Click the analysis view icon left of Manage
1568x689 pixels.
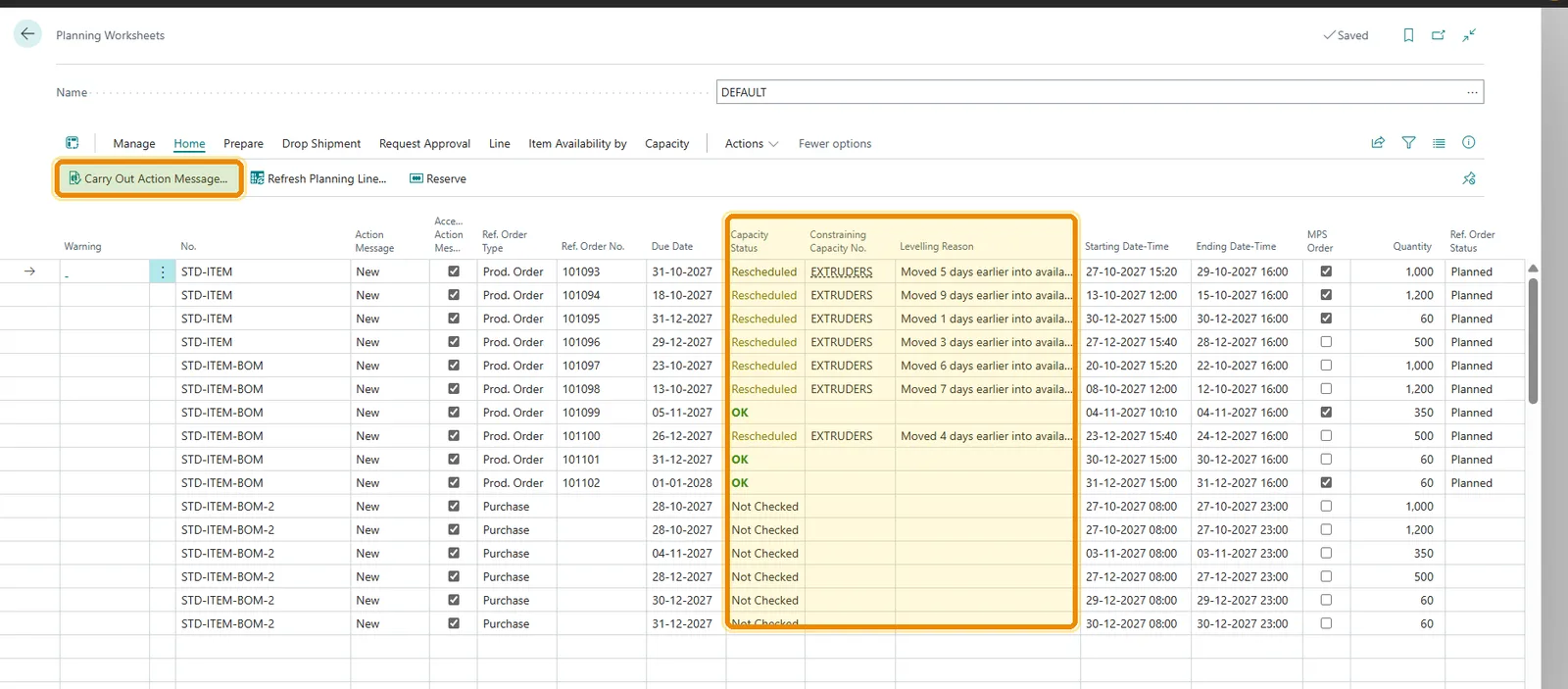click(72, 143)
